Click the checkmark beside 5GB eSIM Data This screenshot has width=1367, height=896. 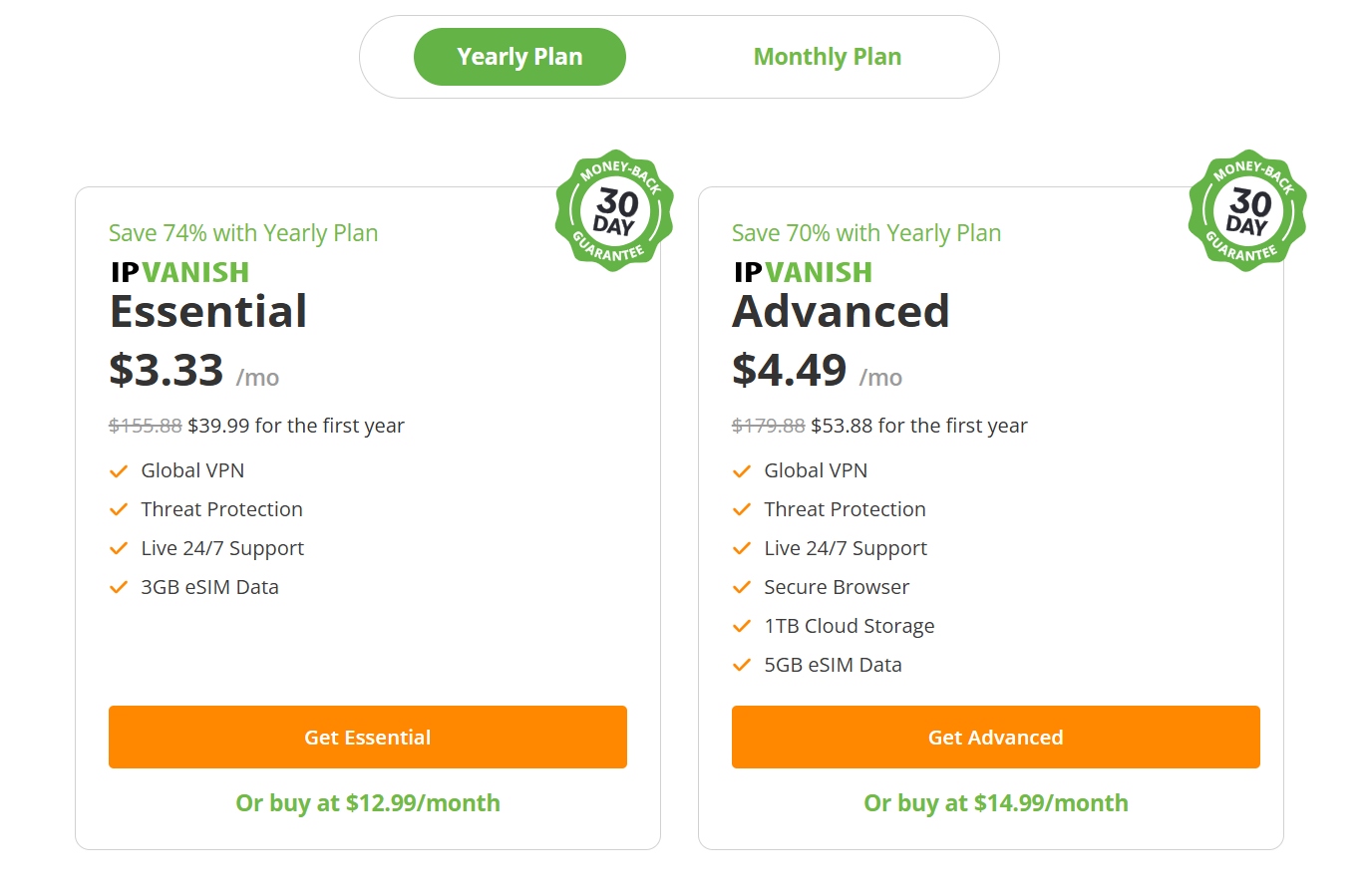click(x=741, y=665)
